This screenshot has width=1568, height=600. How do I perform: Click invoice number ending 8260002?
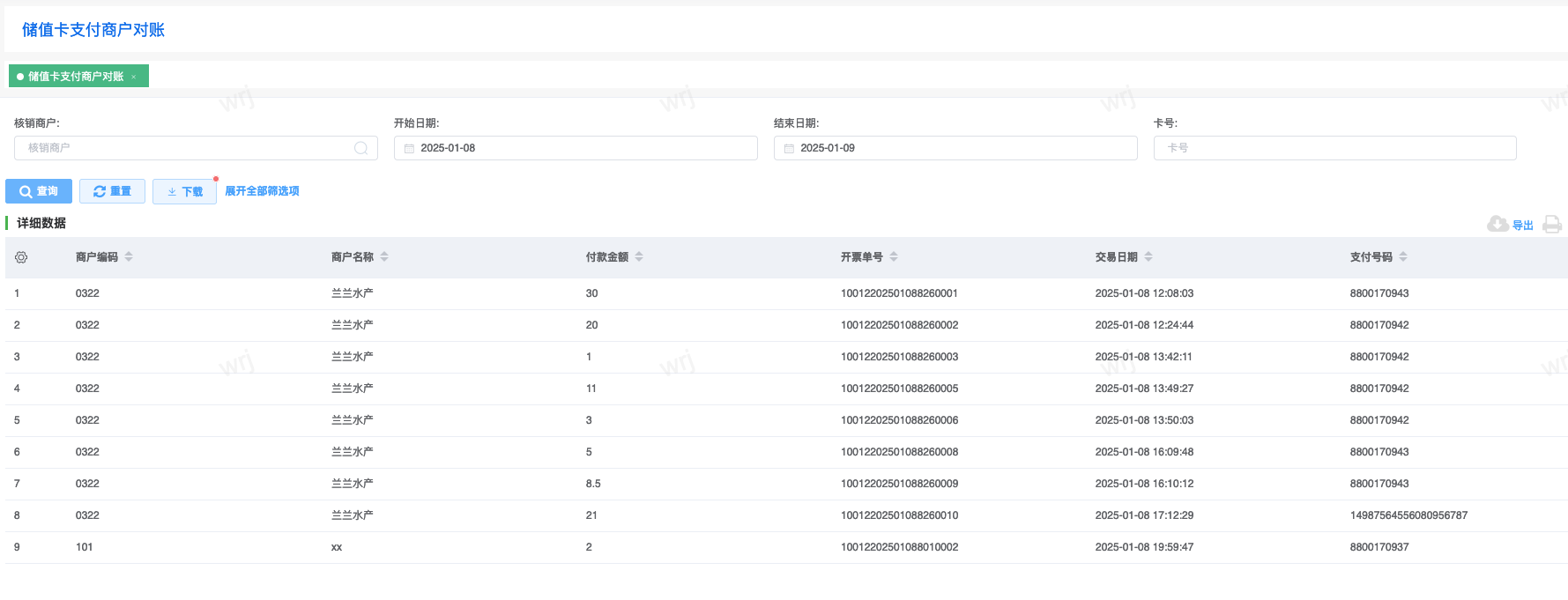(899, 325)
